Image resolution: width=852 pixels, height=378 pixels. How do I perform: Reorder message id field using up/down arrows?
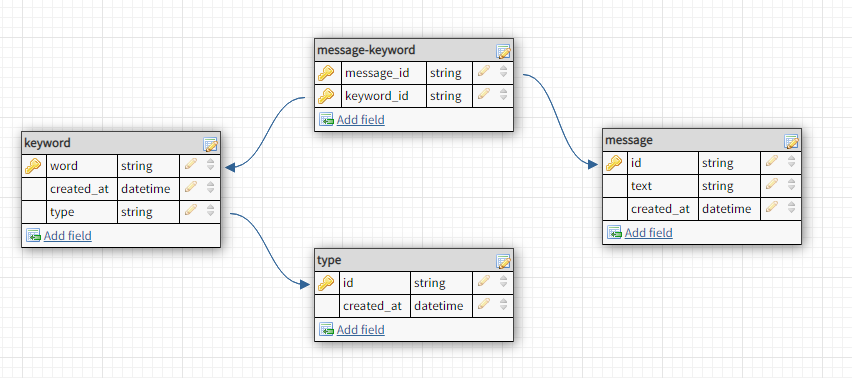792,162
